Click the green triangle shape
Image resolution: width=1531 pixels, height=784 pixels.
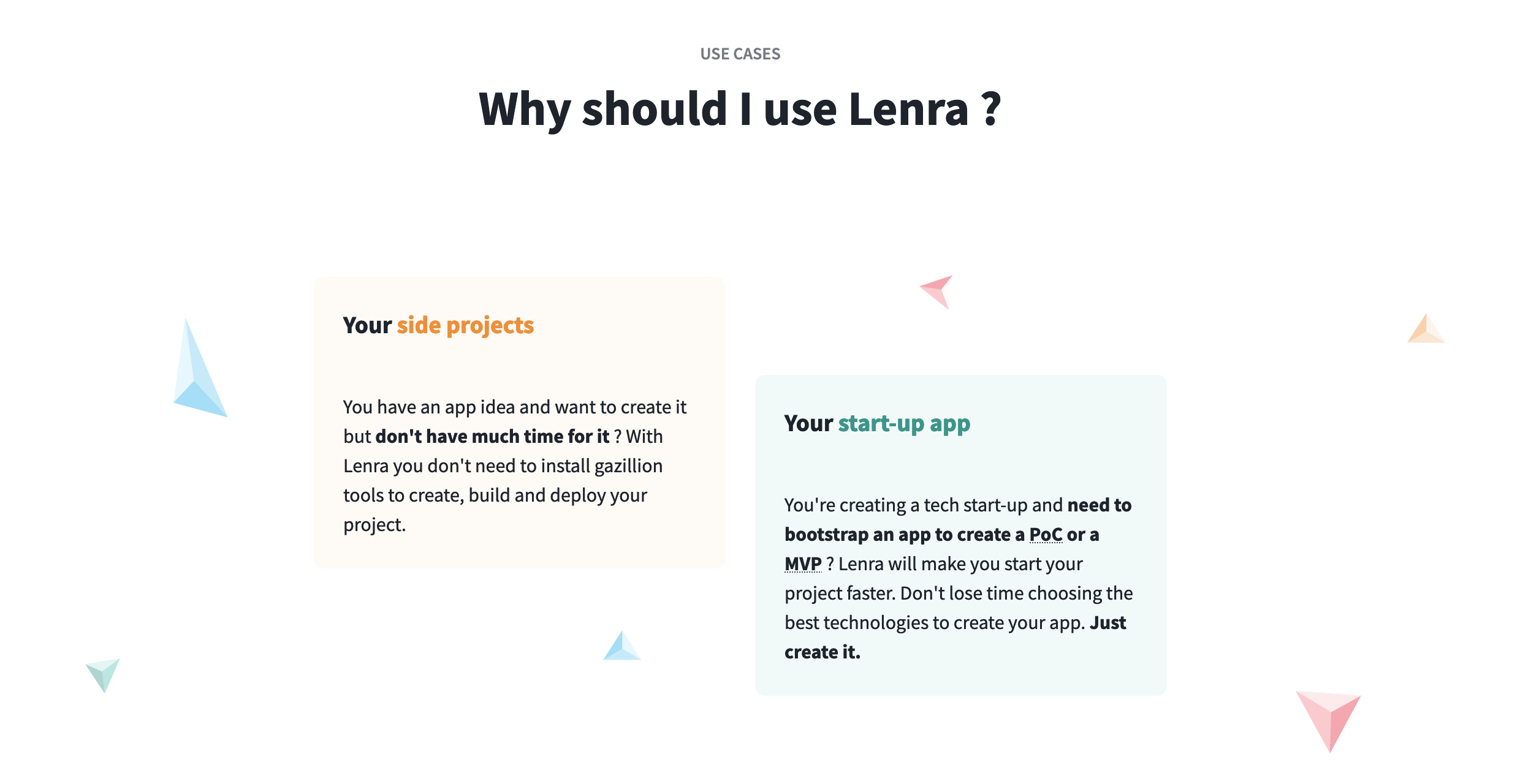click(x=103, y=676)
